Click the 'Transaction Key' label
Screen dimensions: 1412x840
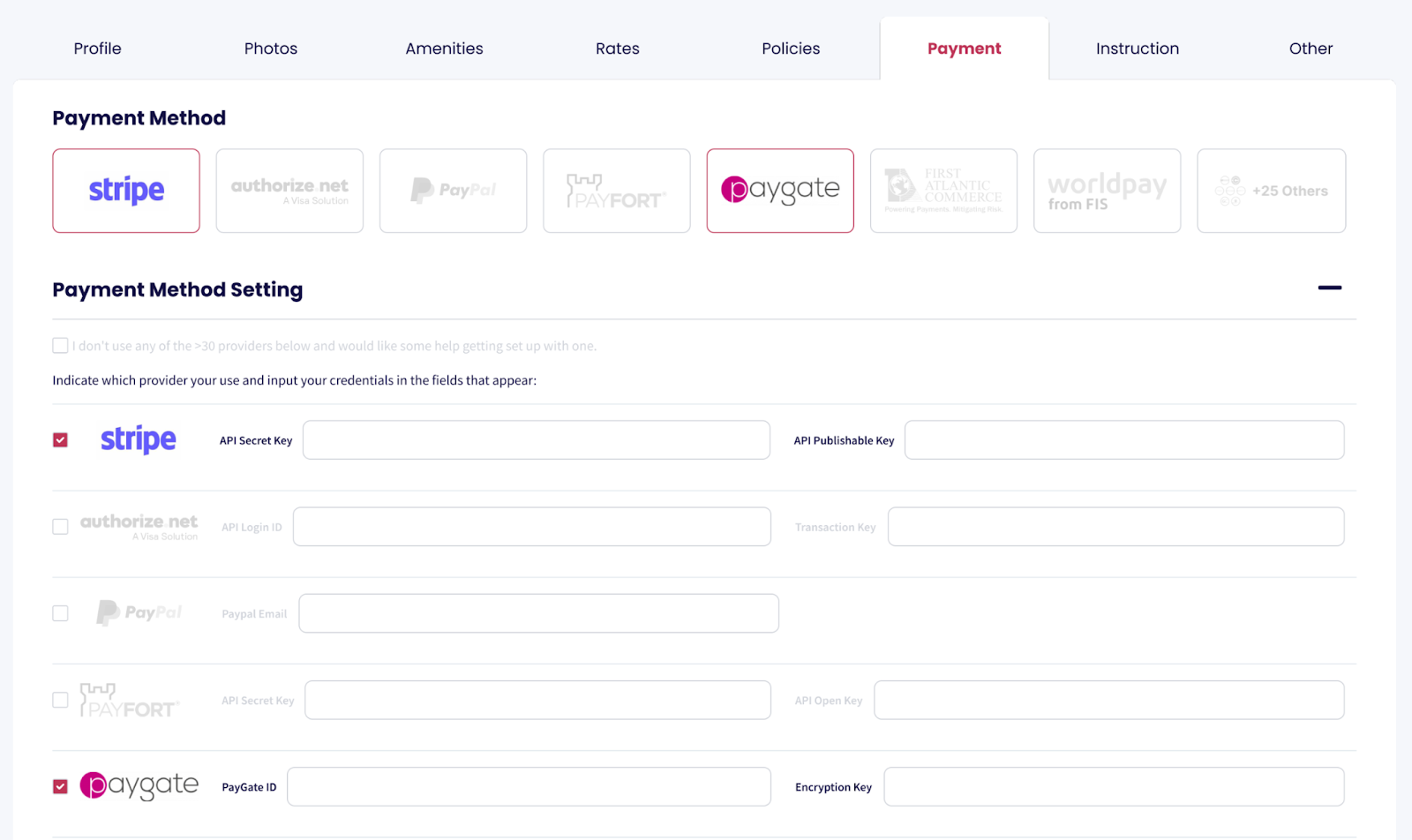pyautogui.click(x=835, y=528)
